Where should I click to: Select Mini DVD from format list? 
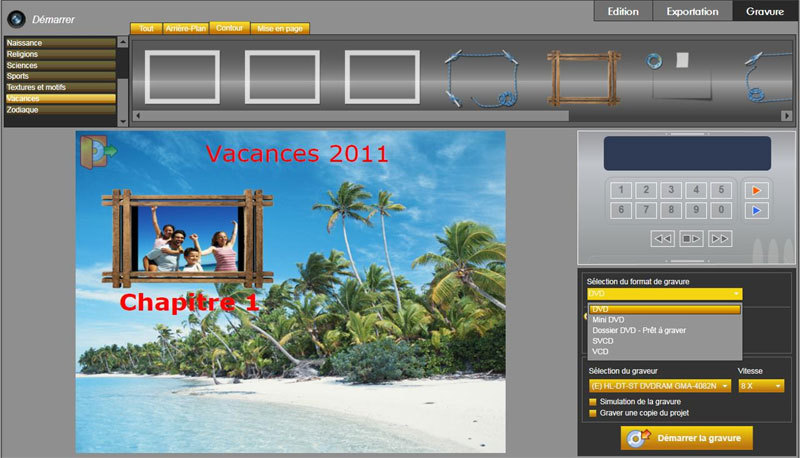coord(608,320)
